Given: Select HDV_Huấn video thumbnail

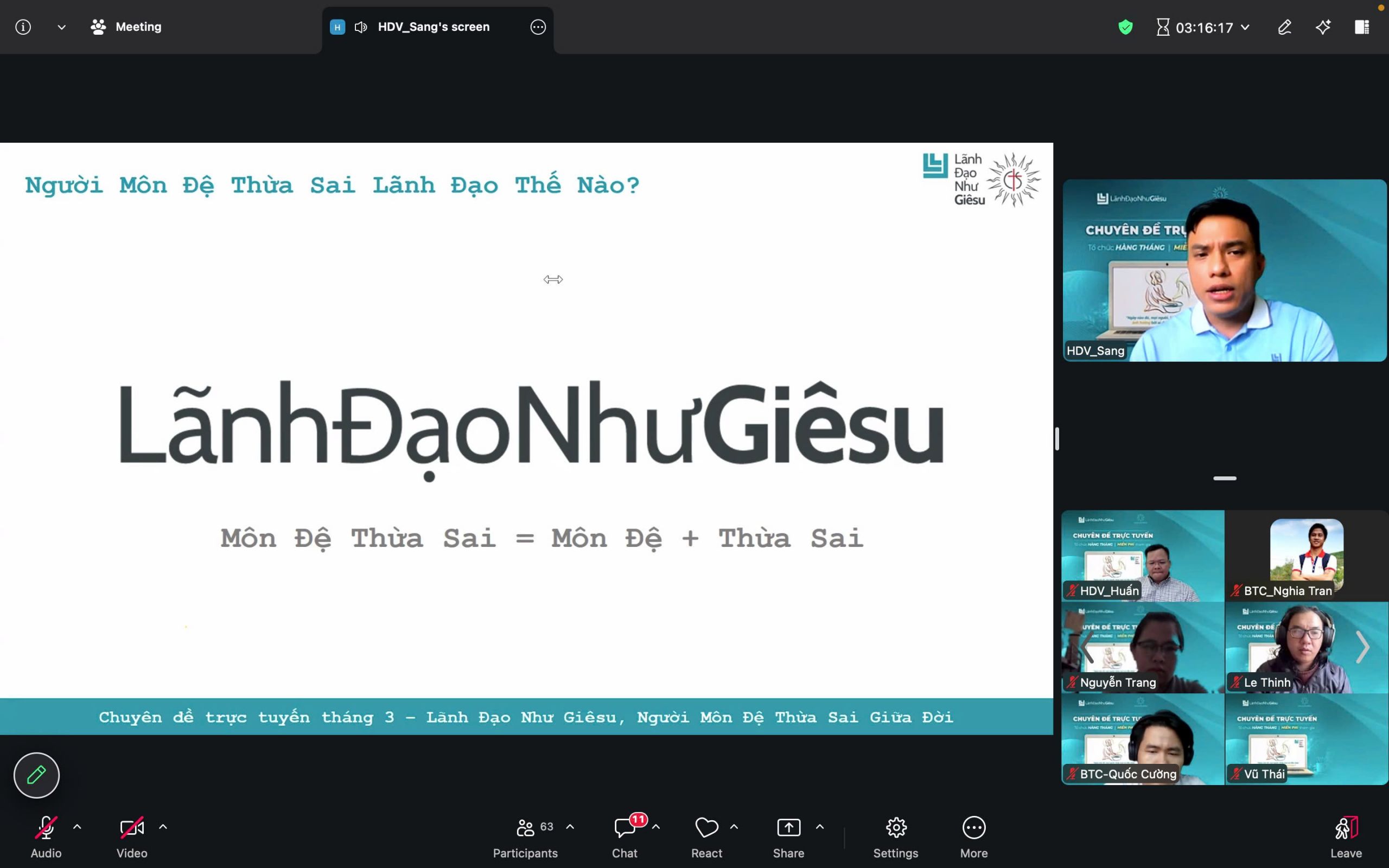Looking at the screenshot, I should (x=1143, y=556).
